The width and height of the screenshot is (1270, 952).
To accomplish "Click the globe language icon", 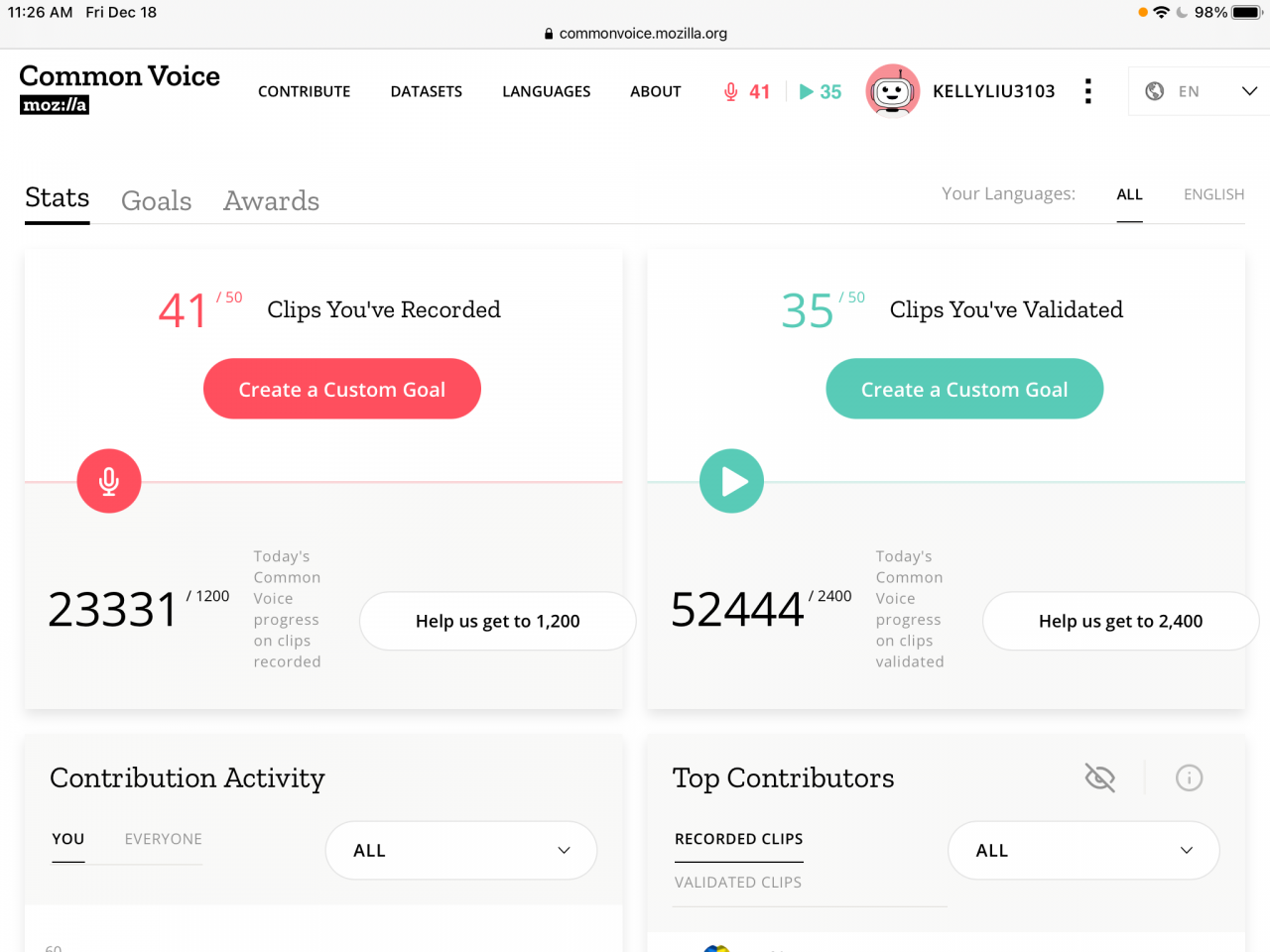I will pyautogui.click(x=1154, y=91).
